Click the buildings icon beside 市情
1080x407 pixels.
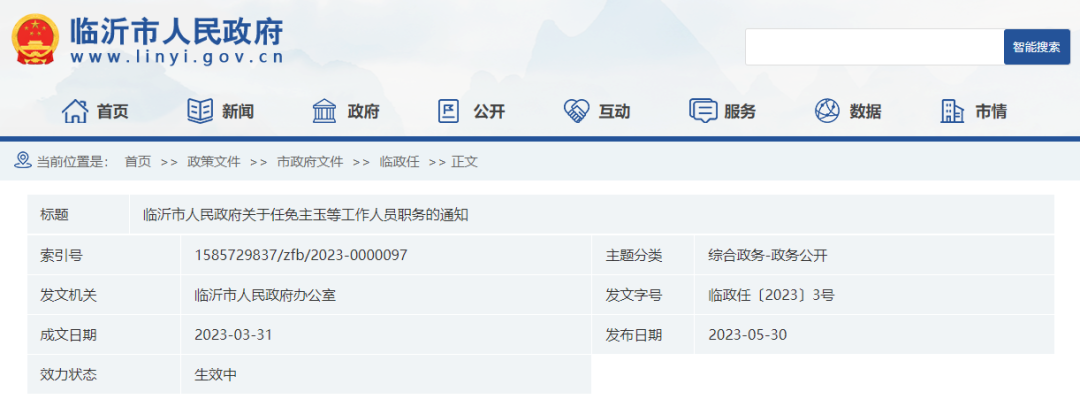pos(952,111)
